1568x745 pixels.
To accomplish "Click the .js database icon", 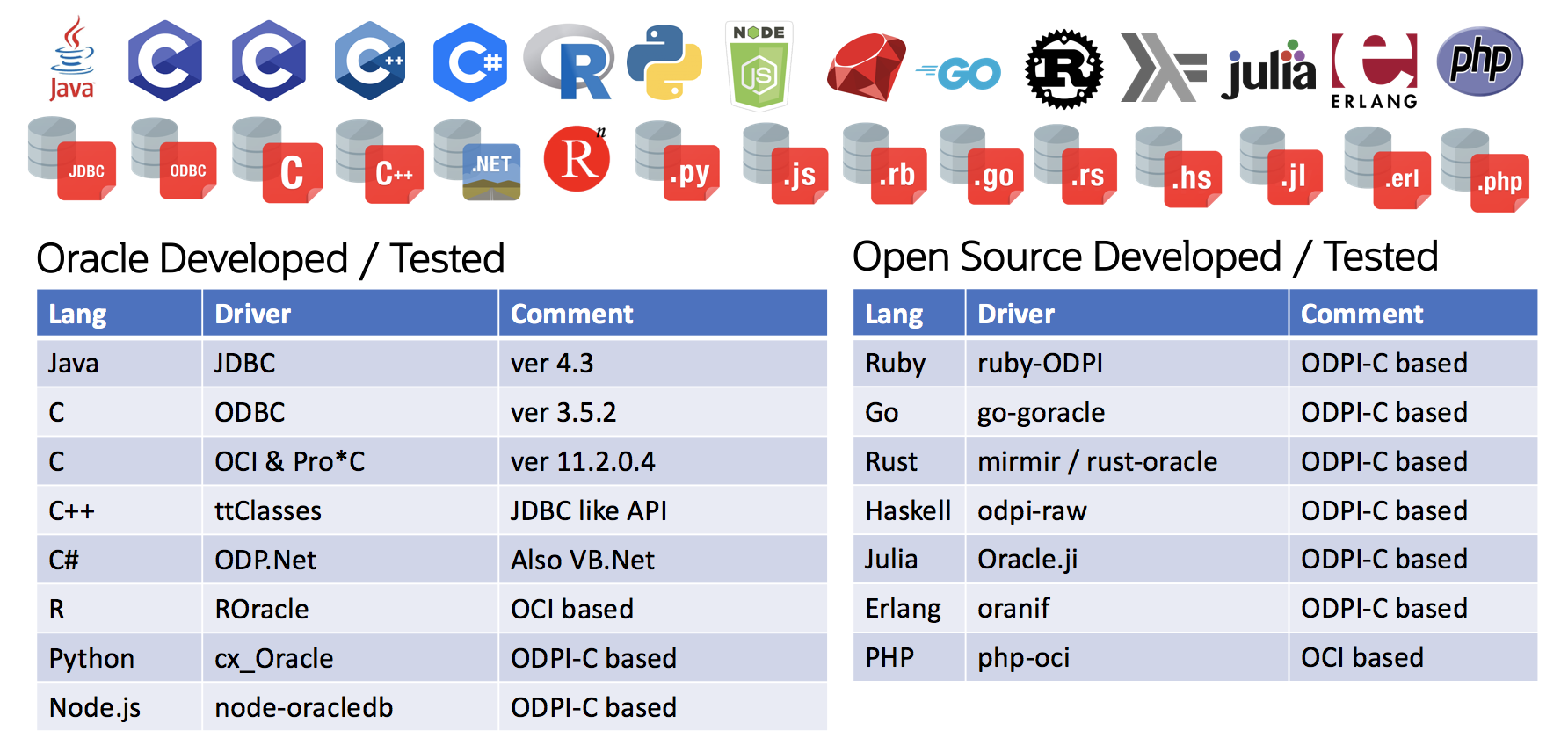I will point(785,163).
